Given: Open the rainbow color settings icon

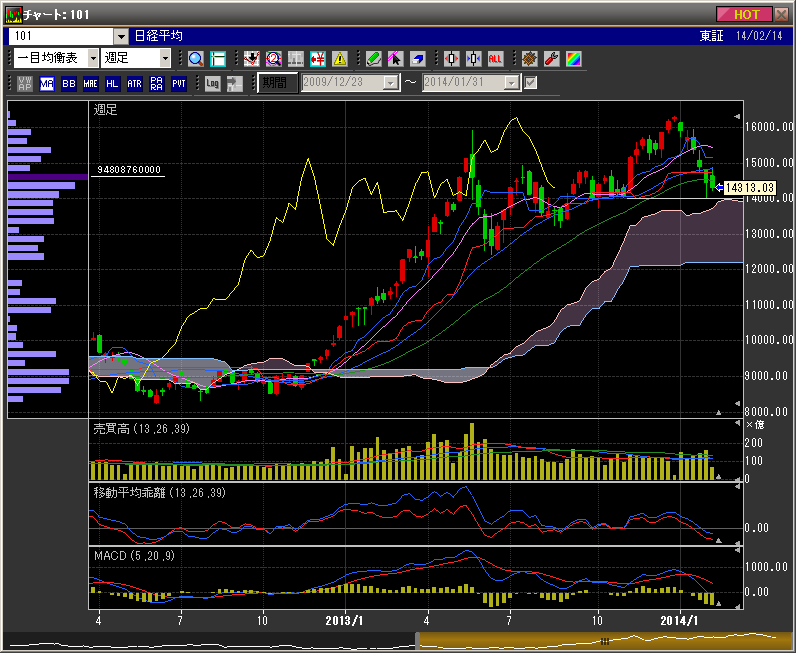Looking at the screenshot, I should point(573,59).
